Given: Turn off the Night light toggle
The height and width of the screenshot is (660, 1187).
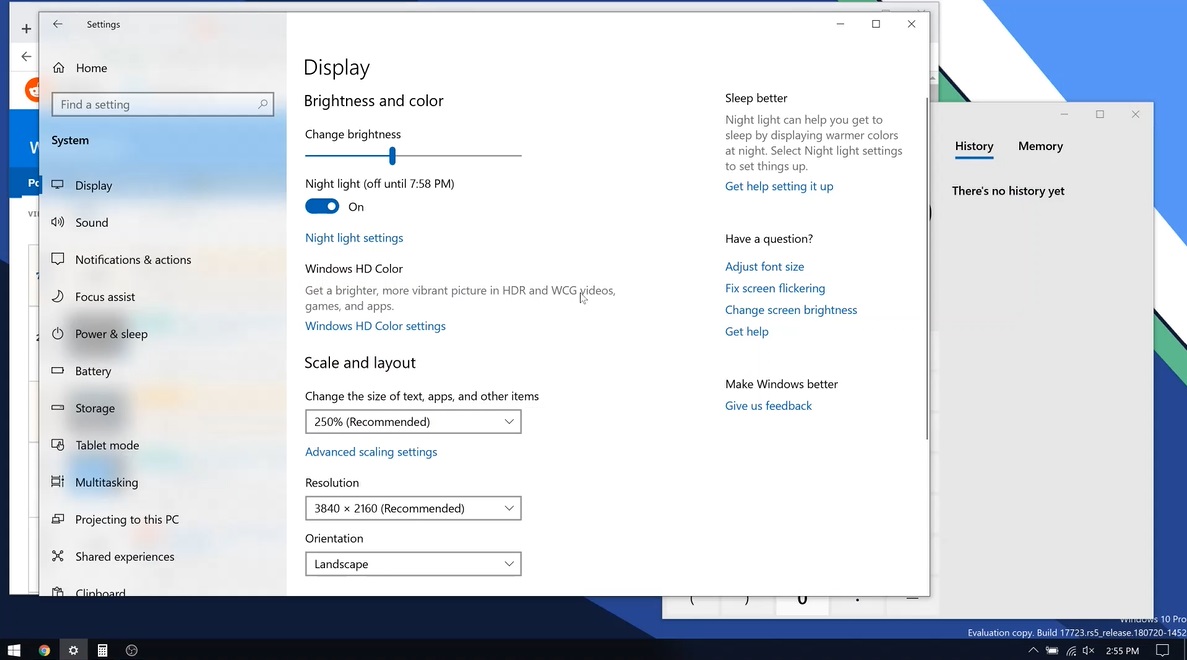Looking at the screenshot, I should [322, 207].
